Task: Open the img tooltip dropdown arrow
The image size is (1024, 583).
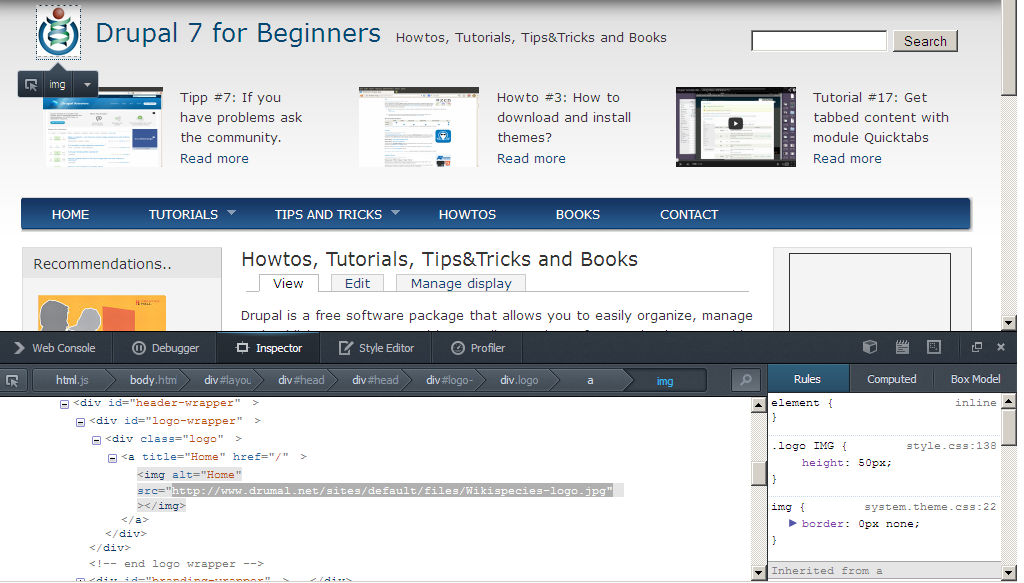Action: click(86, 84)
